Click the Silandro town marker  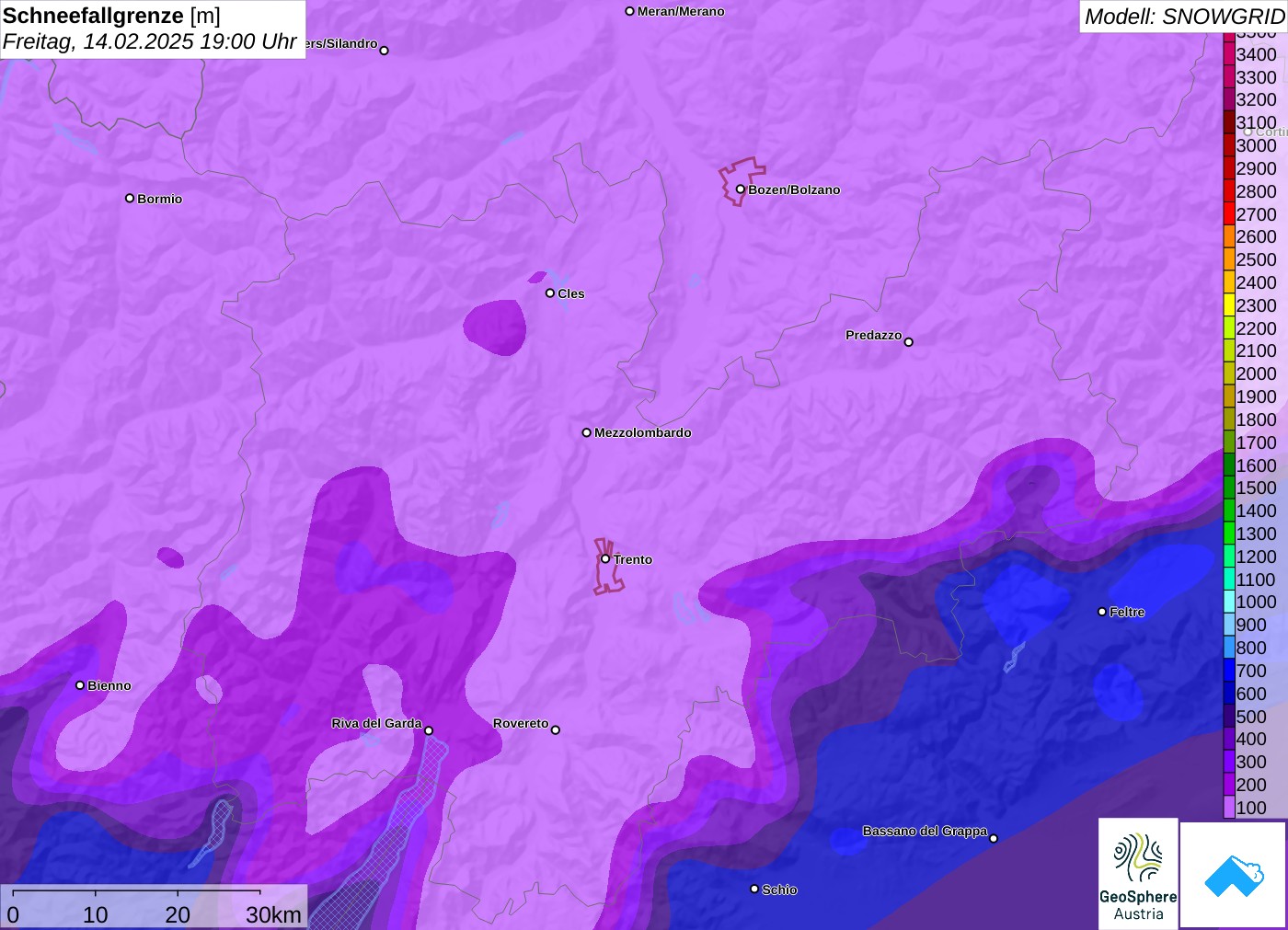384,51
